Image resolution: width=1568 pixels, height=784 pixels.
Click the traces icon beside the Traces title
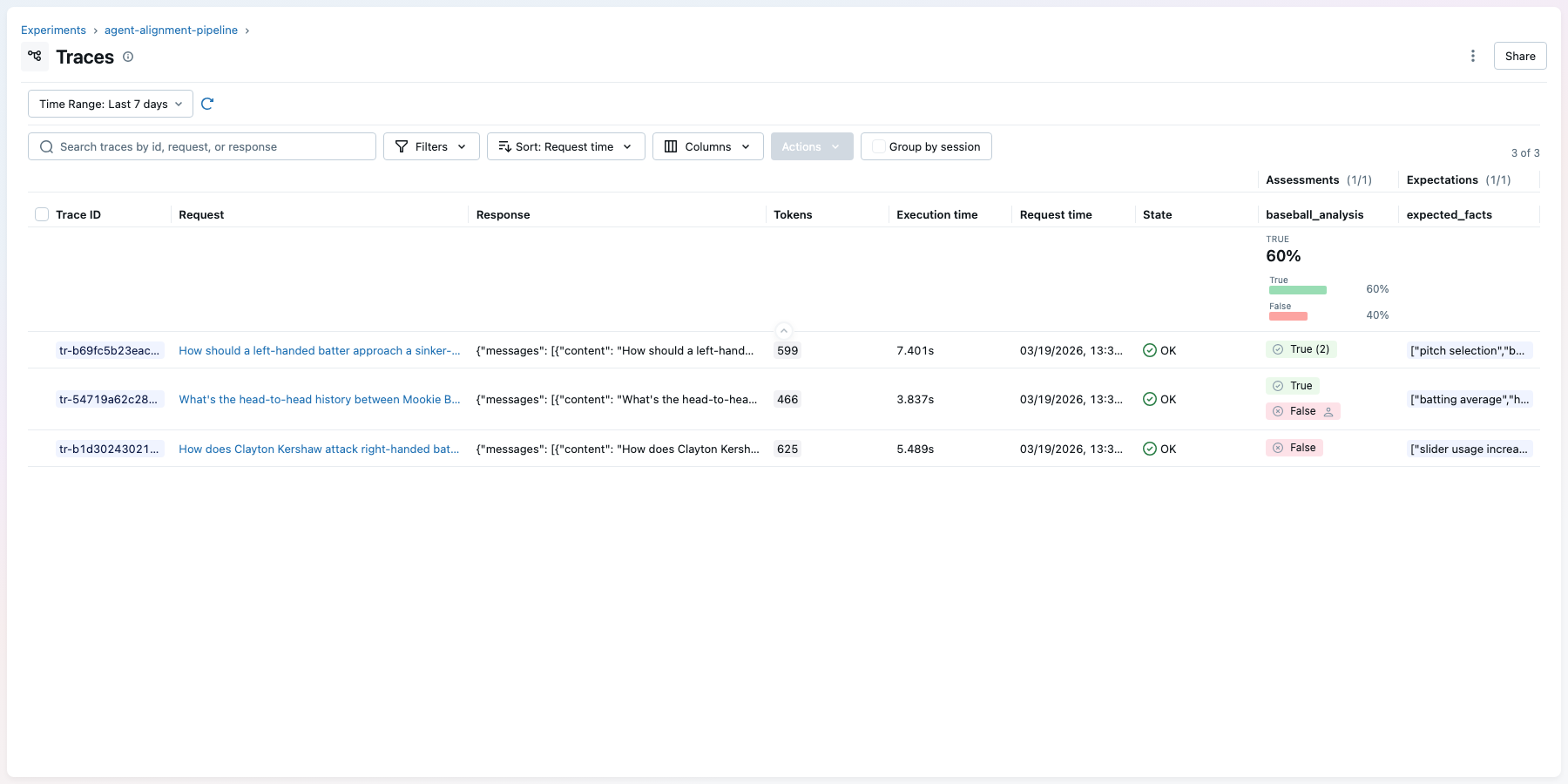35,56
